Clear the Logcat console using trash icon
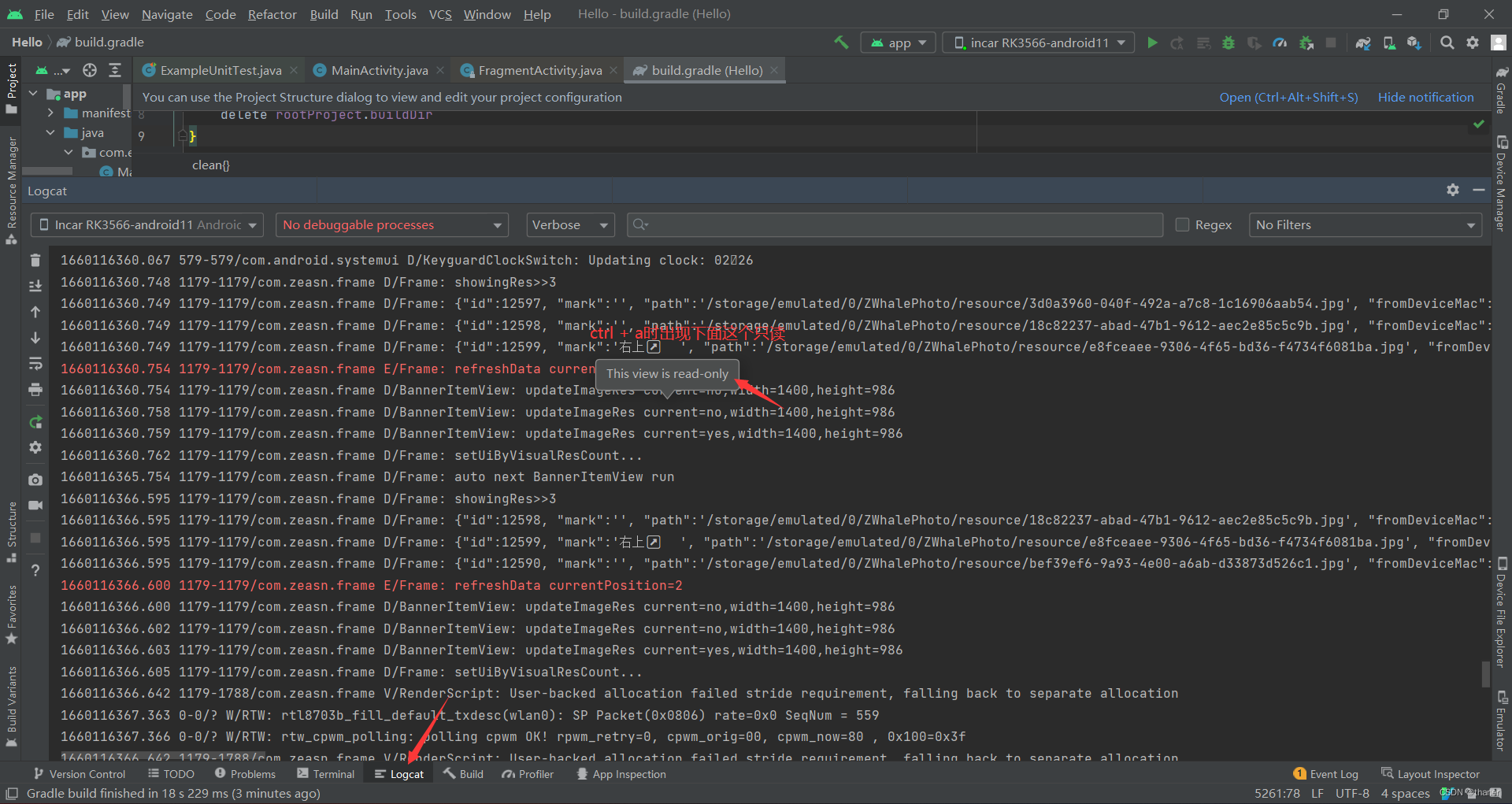Screen dimensions: 1512x804 pos(35,260)
